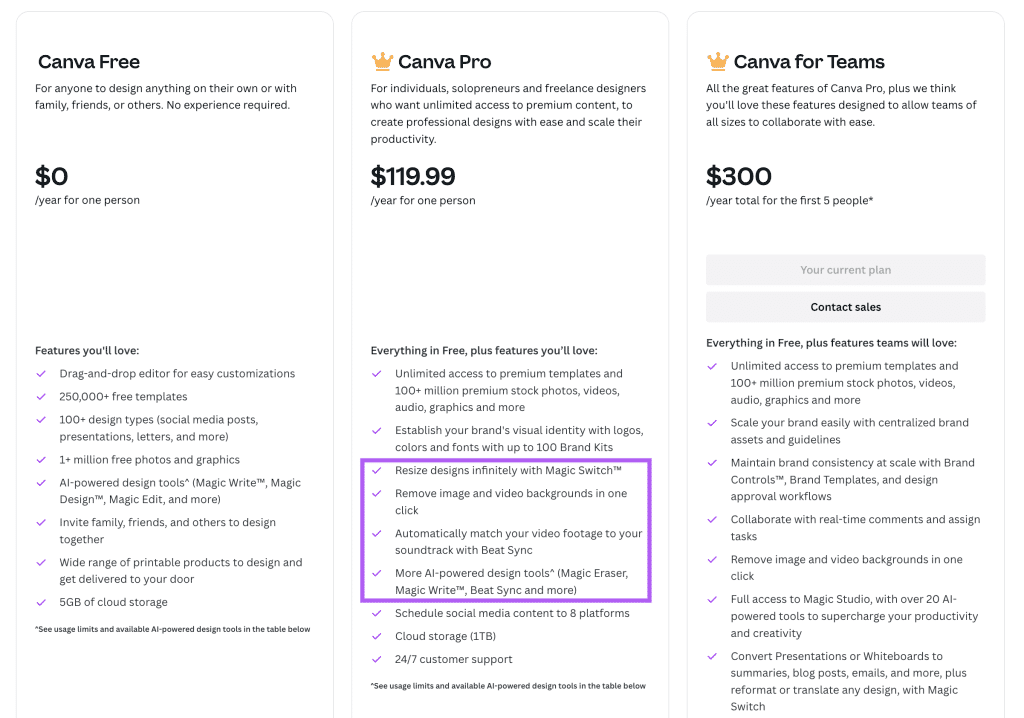This screenshot has width=1024, height=718.
Task: Click the Full access to Magic Studio feature
Action: [x=854, y=616]
